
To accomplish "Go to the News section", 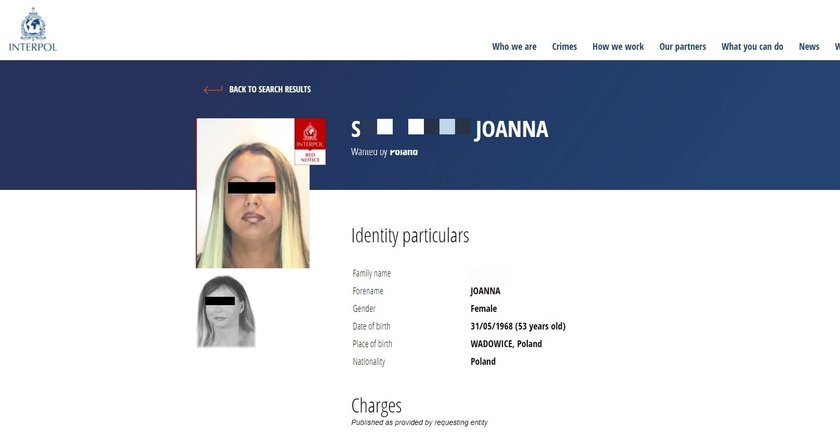I will tap(808, 47).
